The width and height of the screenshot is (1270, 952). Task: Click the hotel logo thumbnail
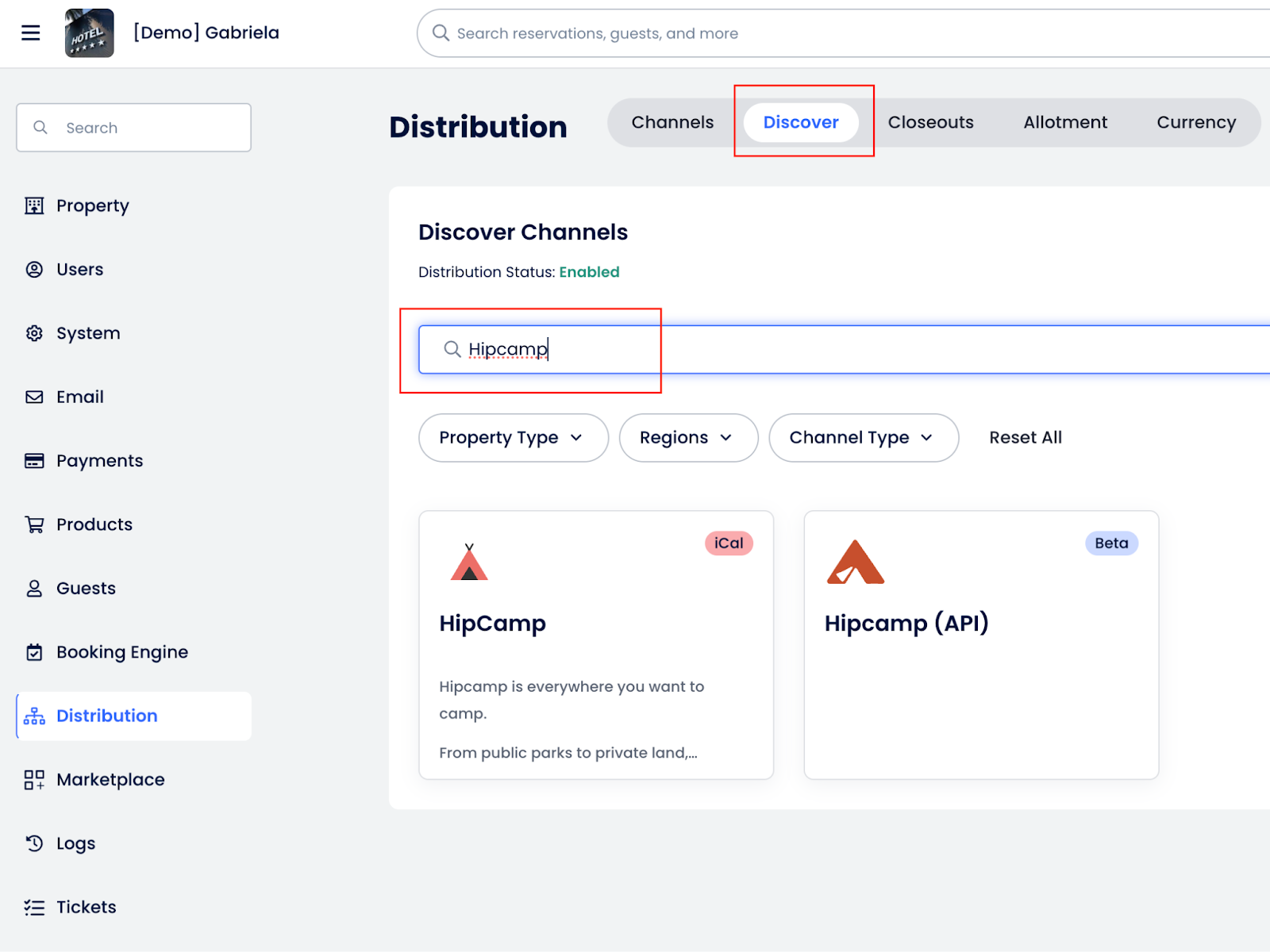tap(89, 33)
